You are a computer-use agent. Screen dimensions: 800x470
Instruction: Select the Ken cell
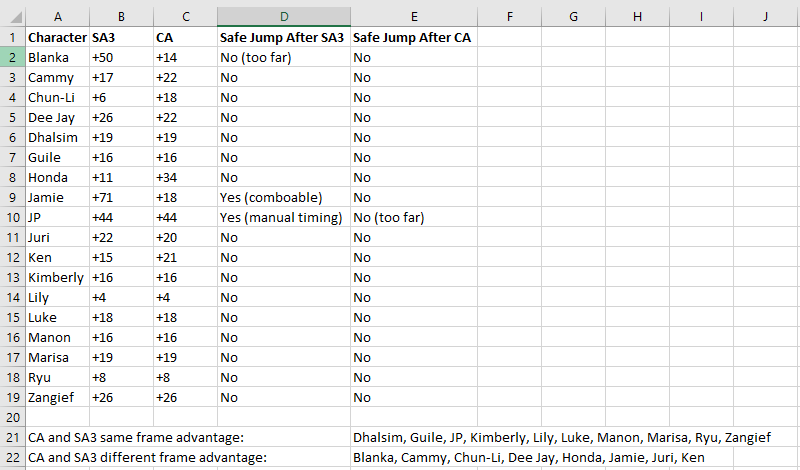point(58,257)
